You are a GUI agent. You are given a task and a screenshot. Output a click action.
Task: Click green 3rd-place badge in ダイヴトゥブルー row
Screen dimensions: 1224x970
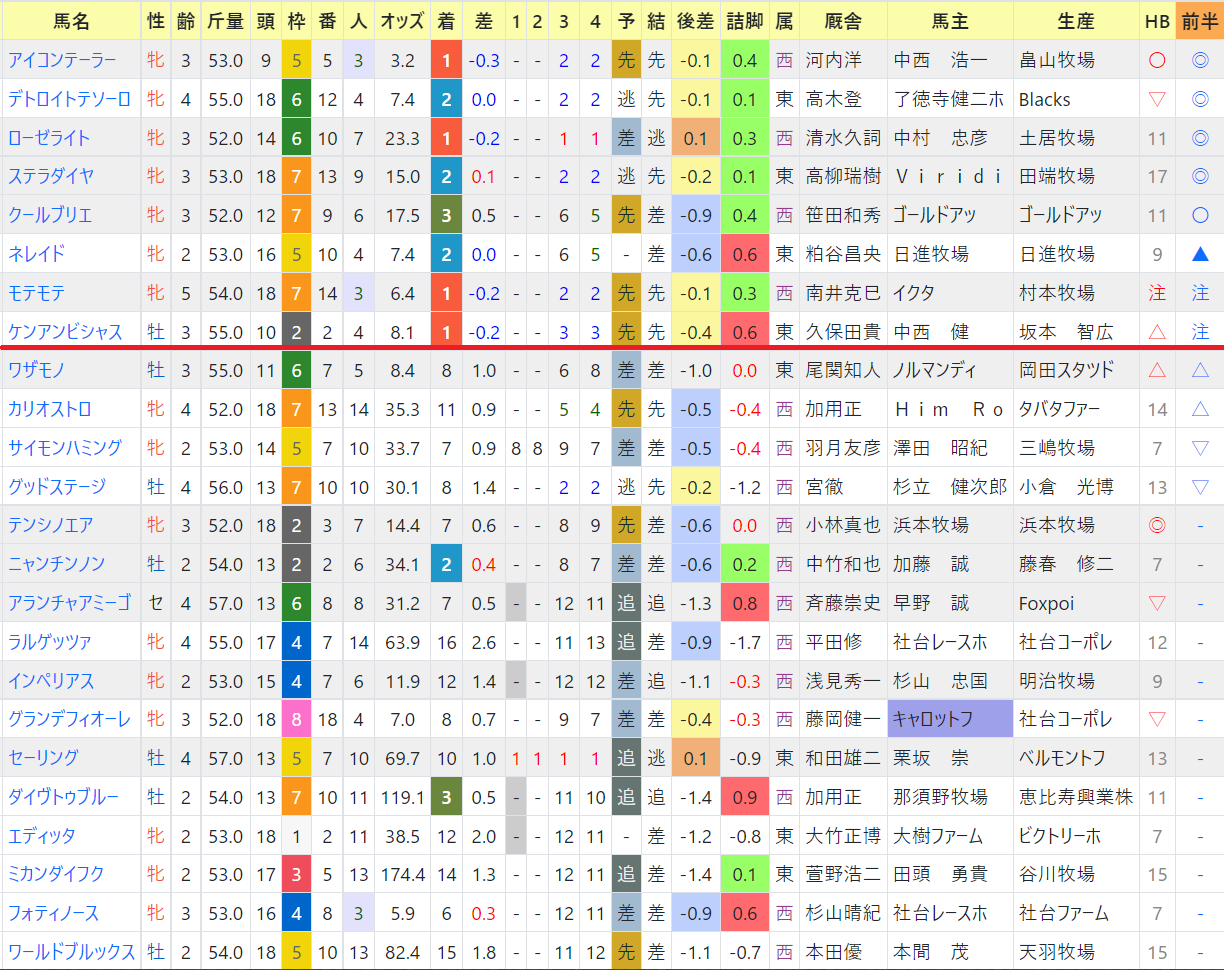[446, 797]
